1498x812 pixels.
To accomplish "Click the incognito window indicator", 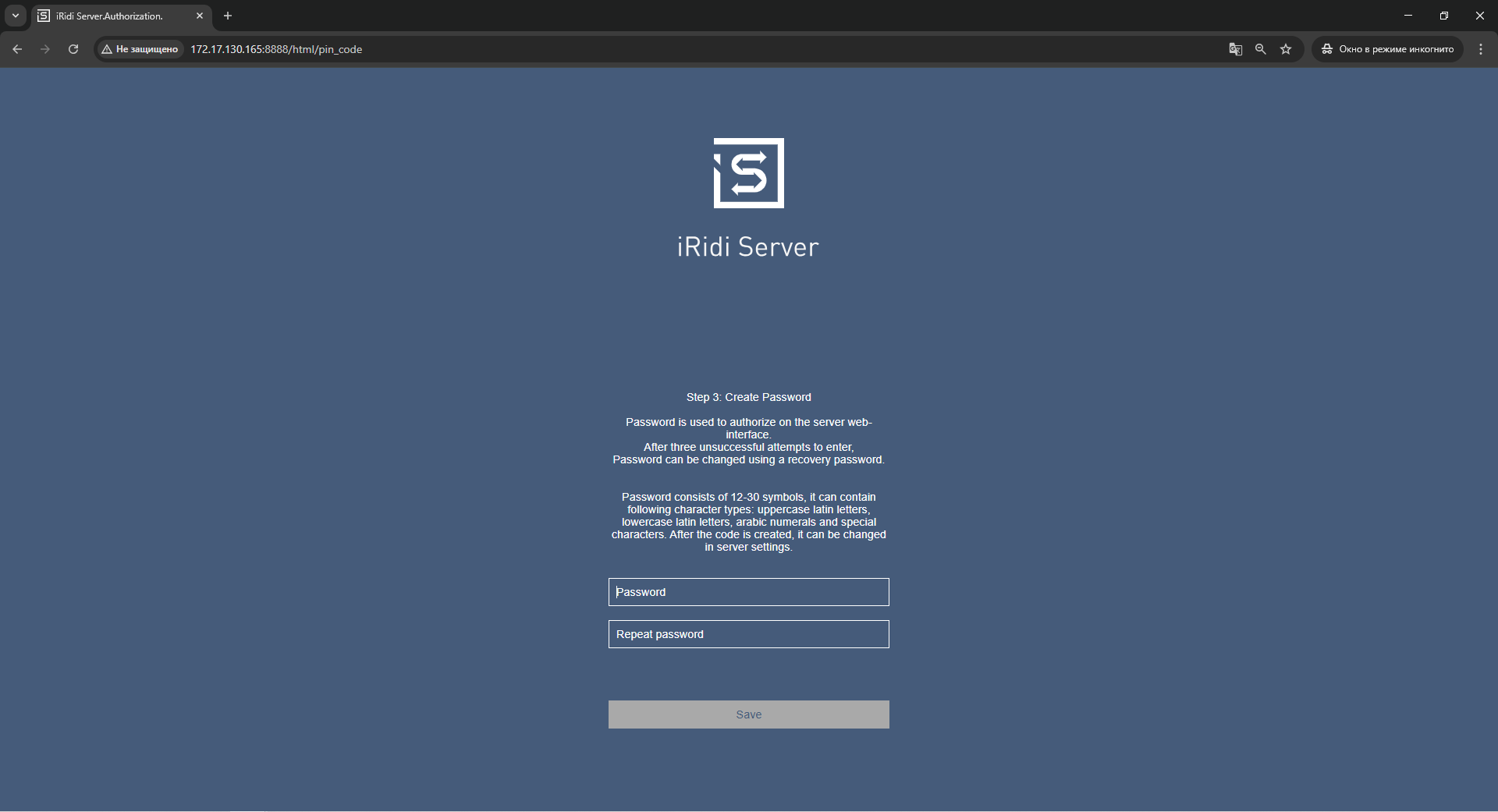I will pos(1387,49).
